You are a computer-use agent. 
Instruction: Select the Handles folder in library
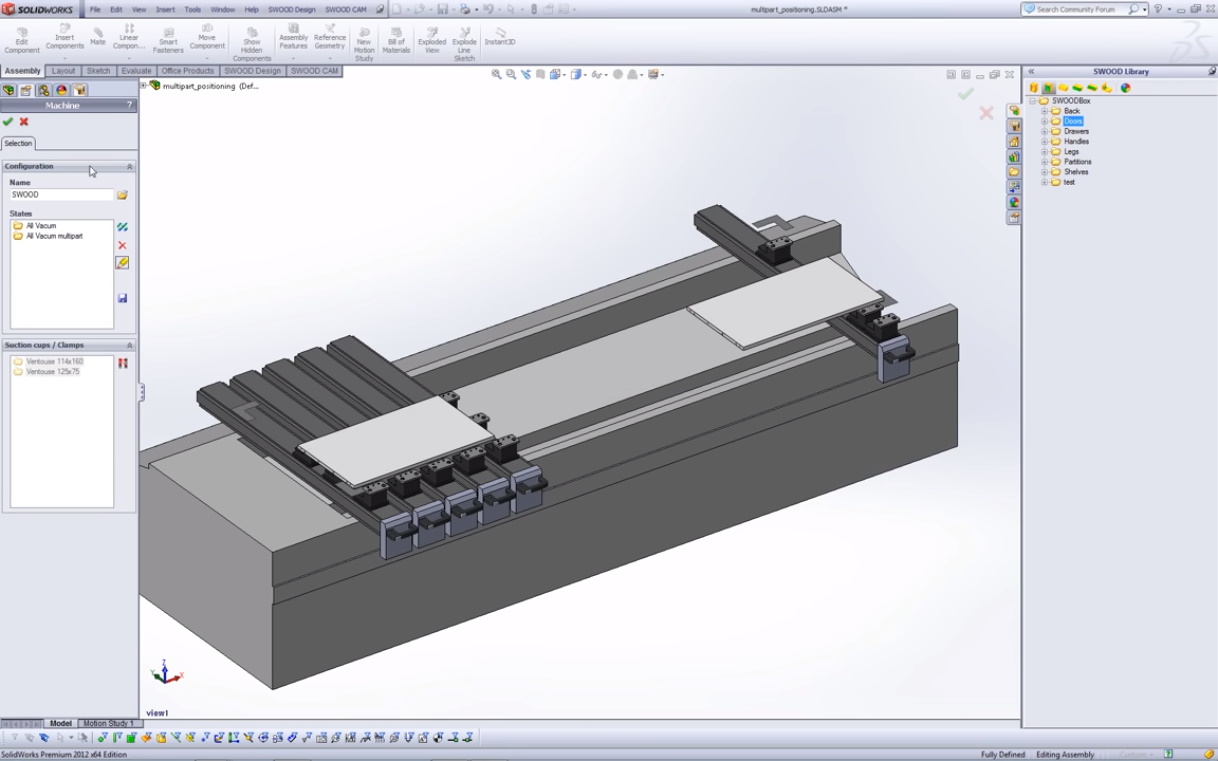point(1076,141)
